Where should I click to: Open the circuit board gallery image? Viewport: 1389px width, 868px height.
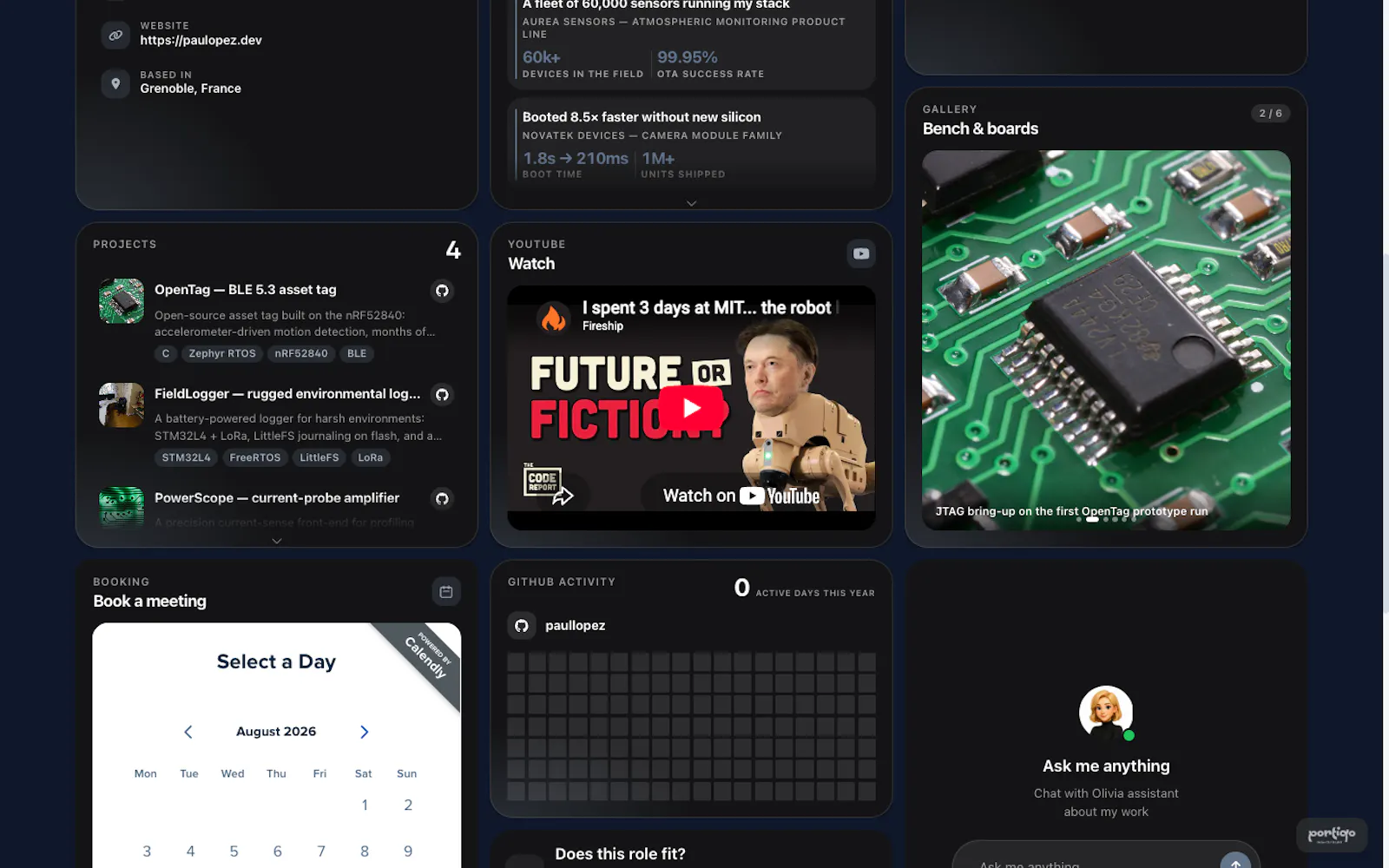coord(1106,340)
